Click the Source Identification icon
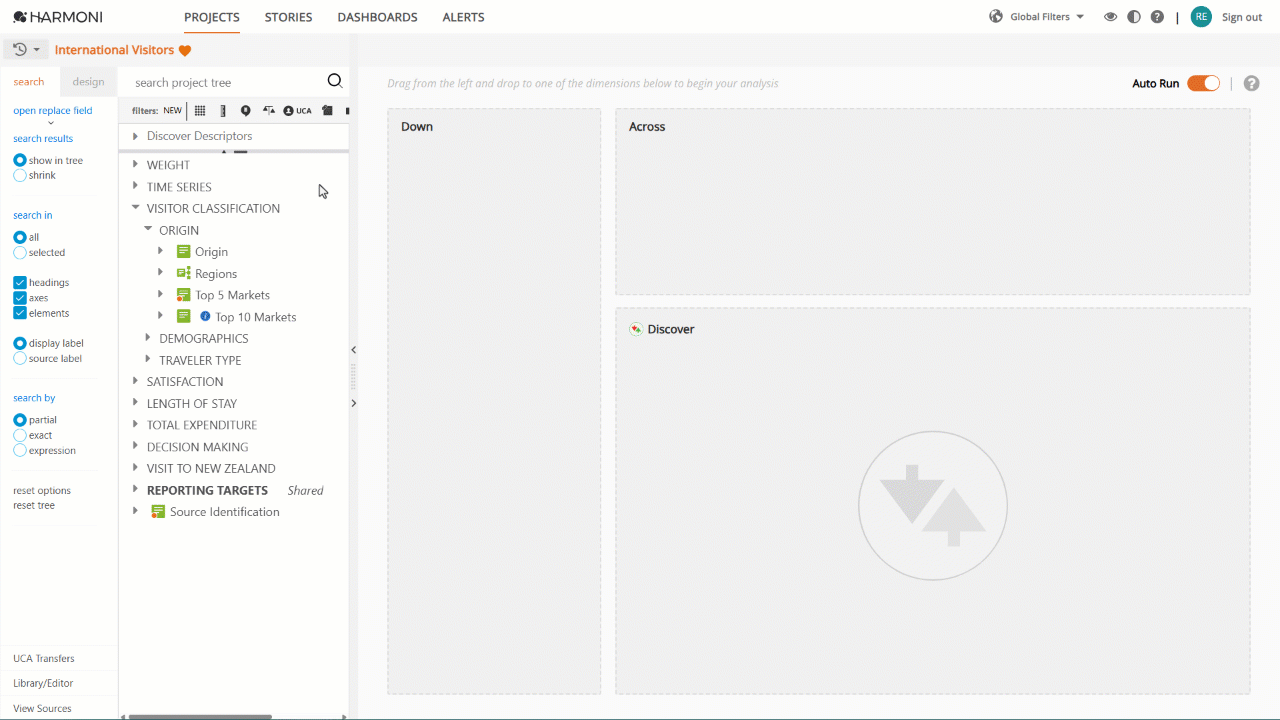Screen dimensions: 1280x720 click(x=158, y=512)
